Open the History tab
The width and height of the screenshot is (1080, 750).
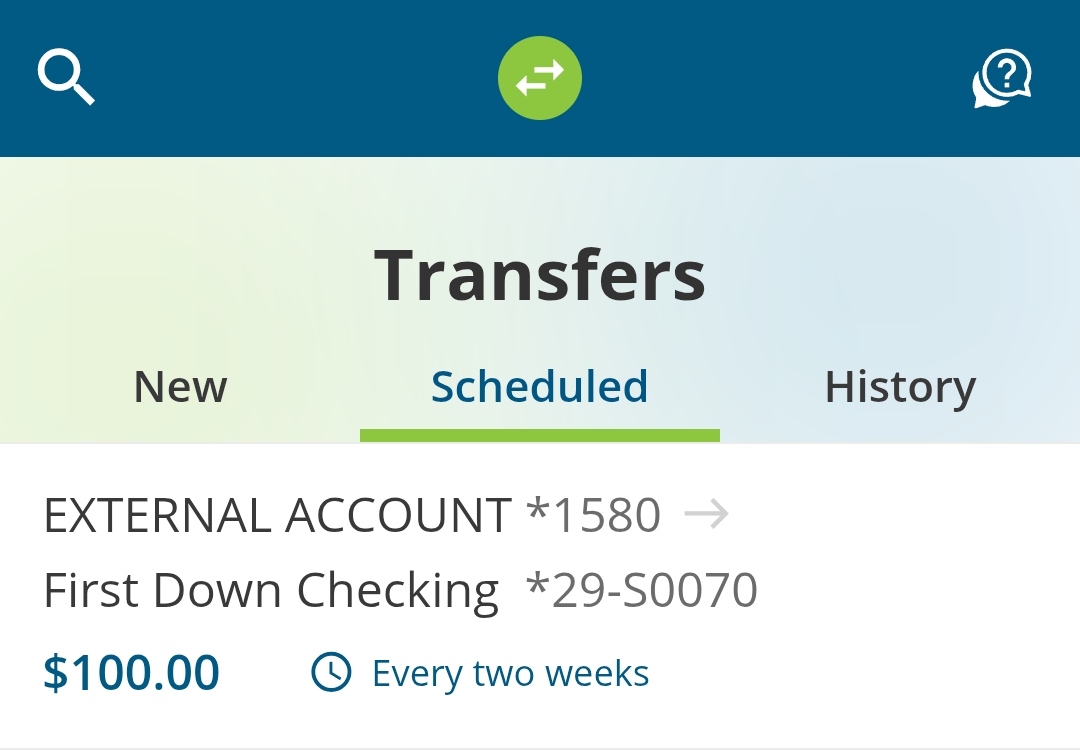click(x=900, y=387)
